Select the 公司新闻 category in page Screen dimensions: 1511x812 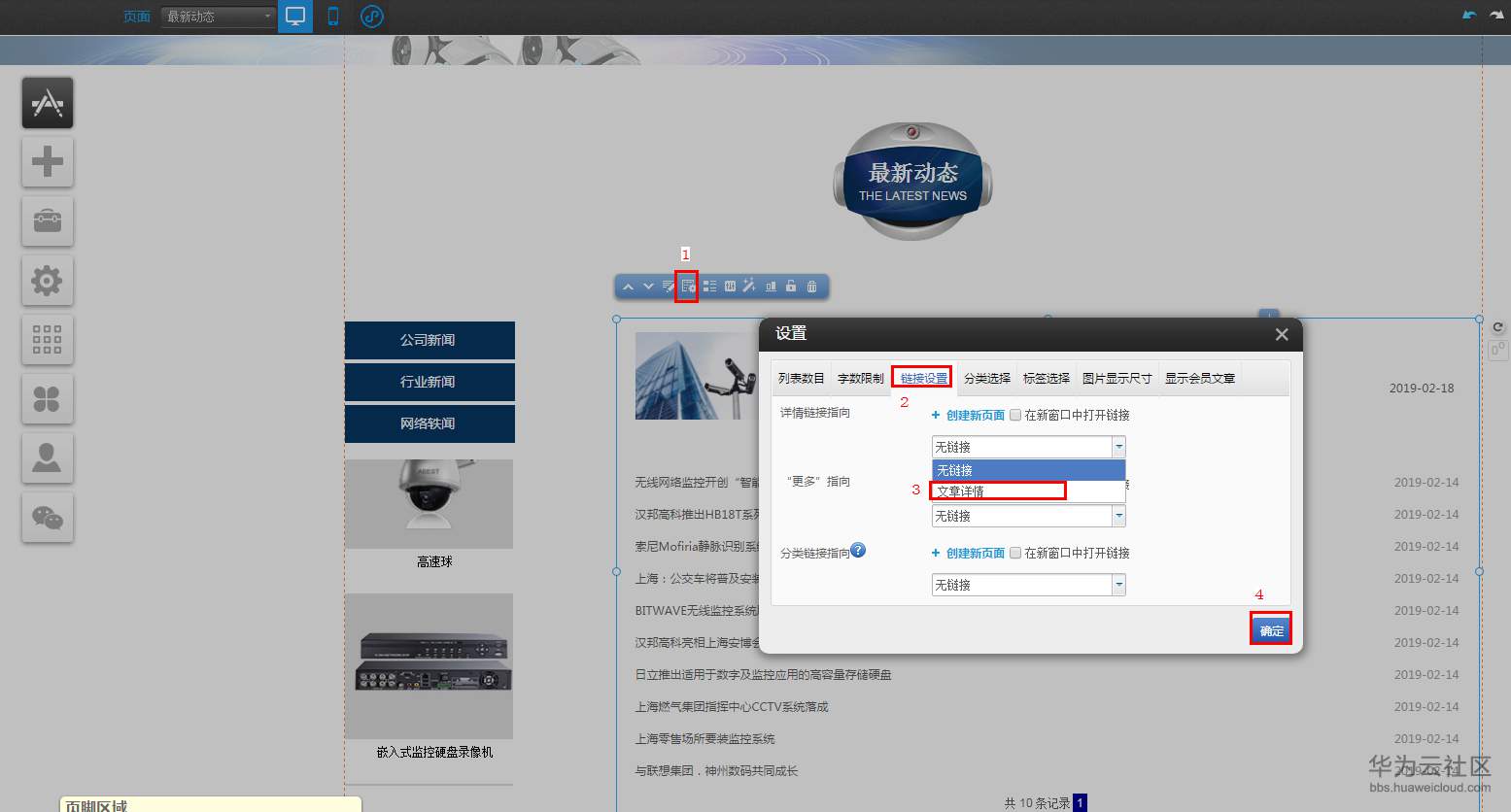(x=429, y=340)
